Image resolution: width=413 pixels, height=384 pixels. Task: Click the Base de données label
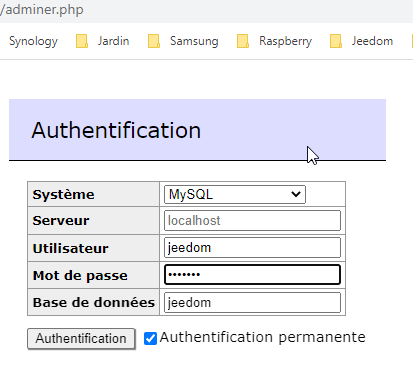tap(94, 302)
